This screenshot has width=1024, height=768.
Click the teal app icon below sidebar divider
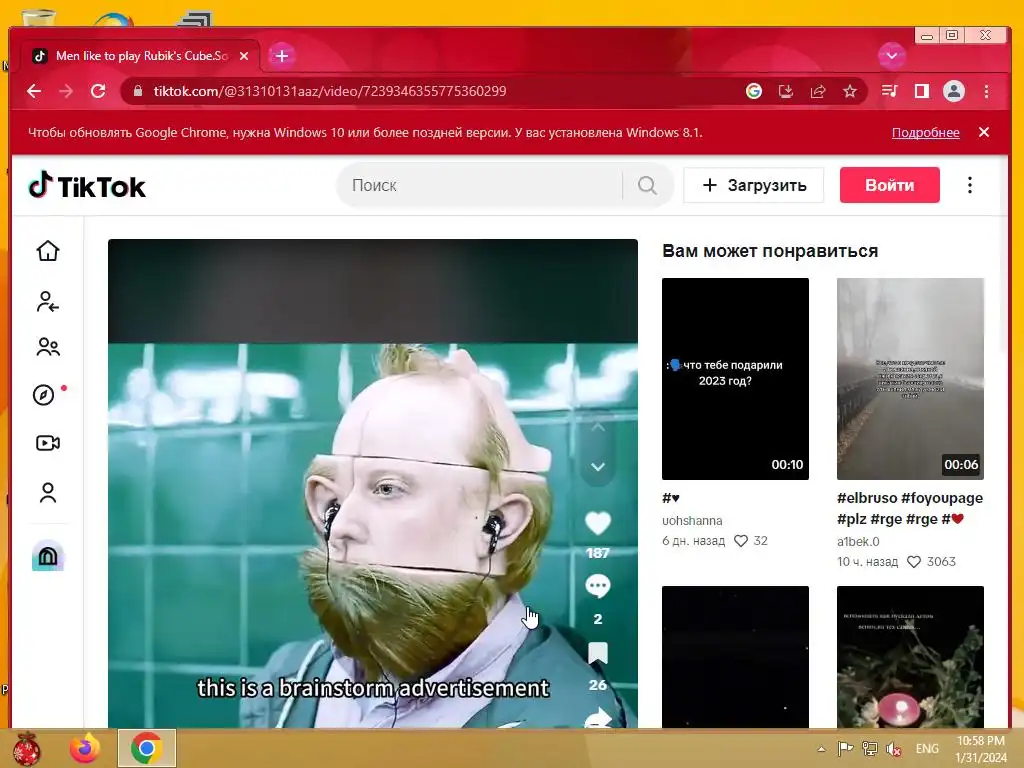[x=48, y=556]
